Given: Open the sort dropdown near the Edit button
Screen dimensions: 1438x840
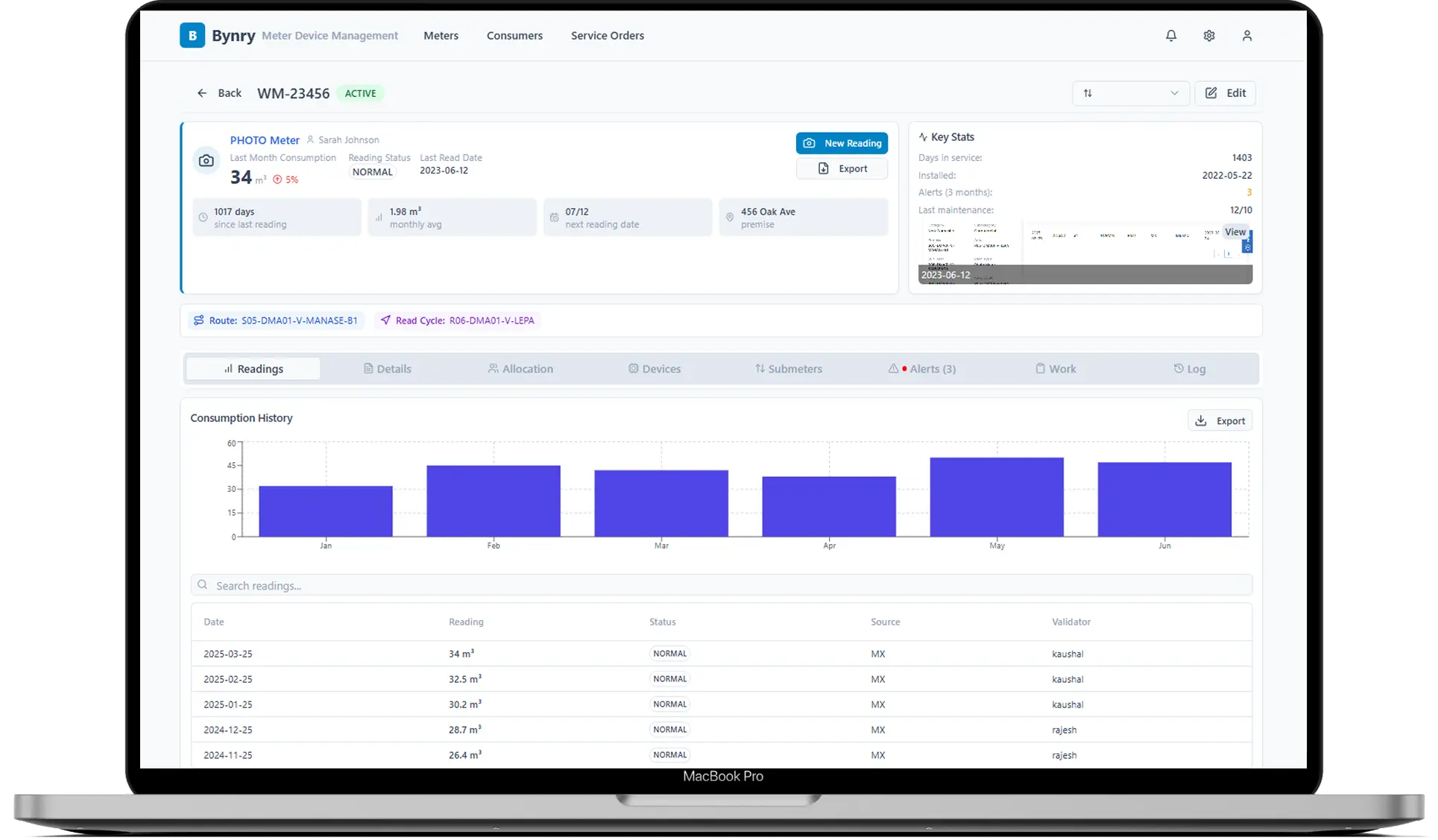Looking at the screenshot, I should pyautogui.click(x=1130, y=93).
